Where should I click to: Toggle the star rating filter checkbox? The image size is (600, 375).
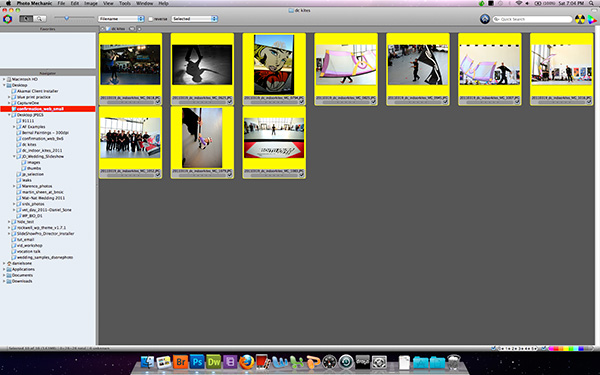tap(494, 348)
